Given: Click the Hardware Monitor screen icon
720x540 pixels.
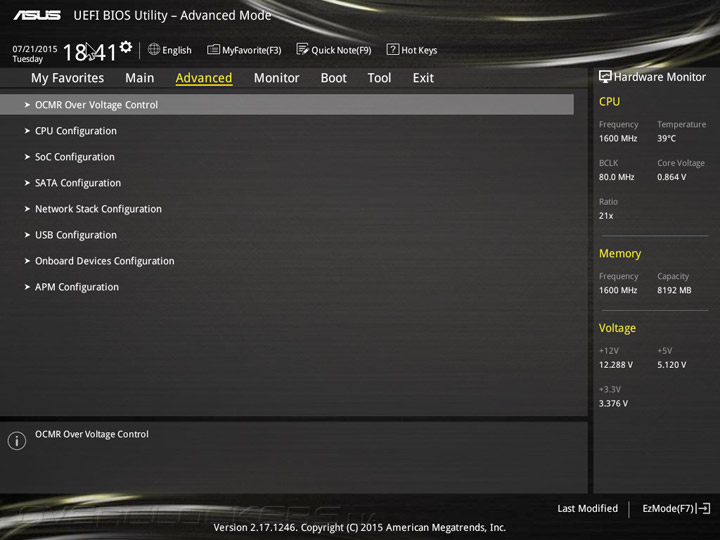Looking at the screenshot, I should point(605,77).
